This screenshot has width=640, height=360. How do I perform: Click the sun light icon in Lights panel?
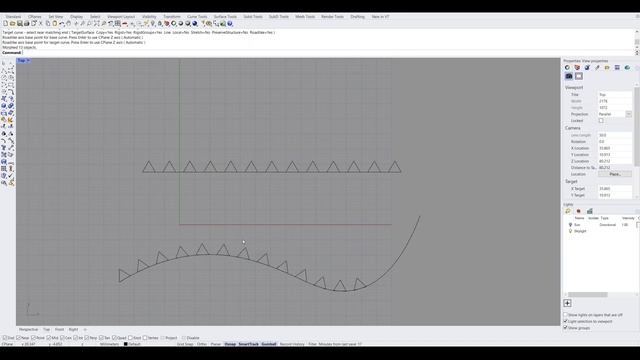pos(568,211)
